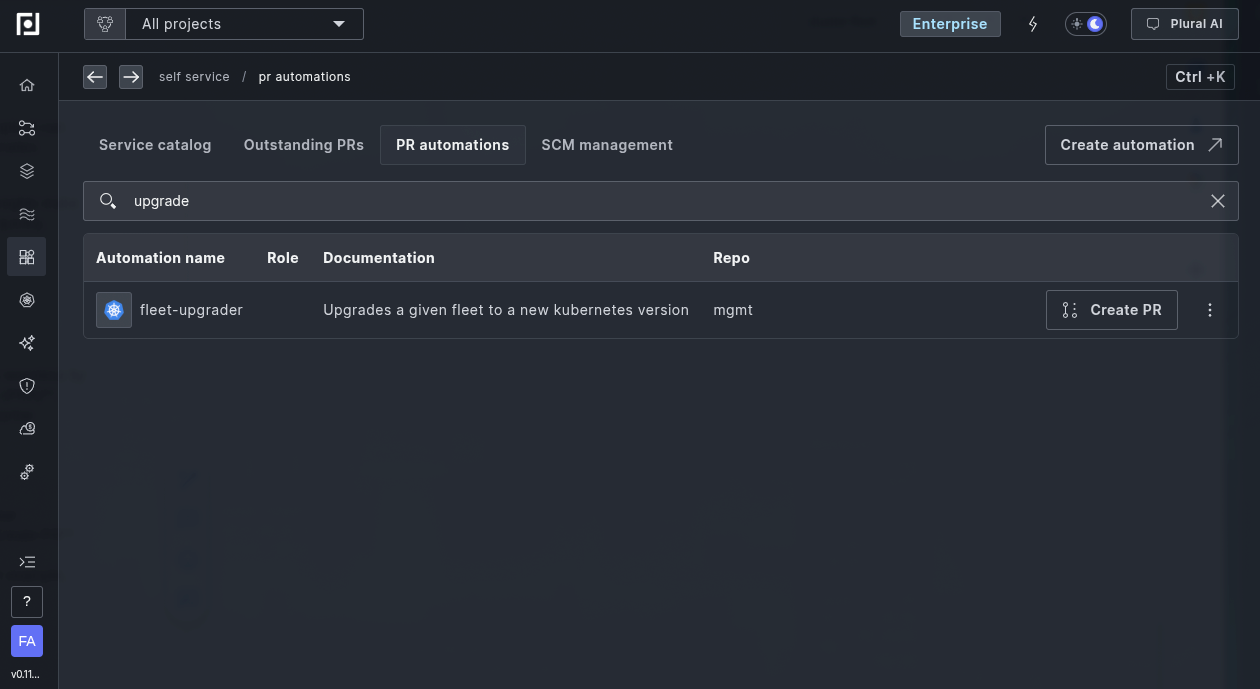This screenshot has width=1260, height=689.
Task: Open the cloud cost icon in sidebar
Action: (x=27, y=429)
